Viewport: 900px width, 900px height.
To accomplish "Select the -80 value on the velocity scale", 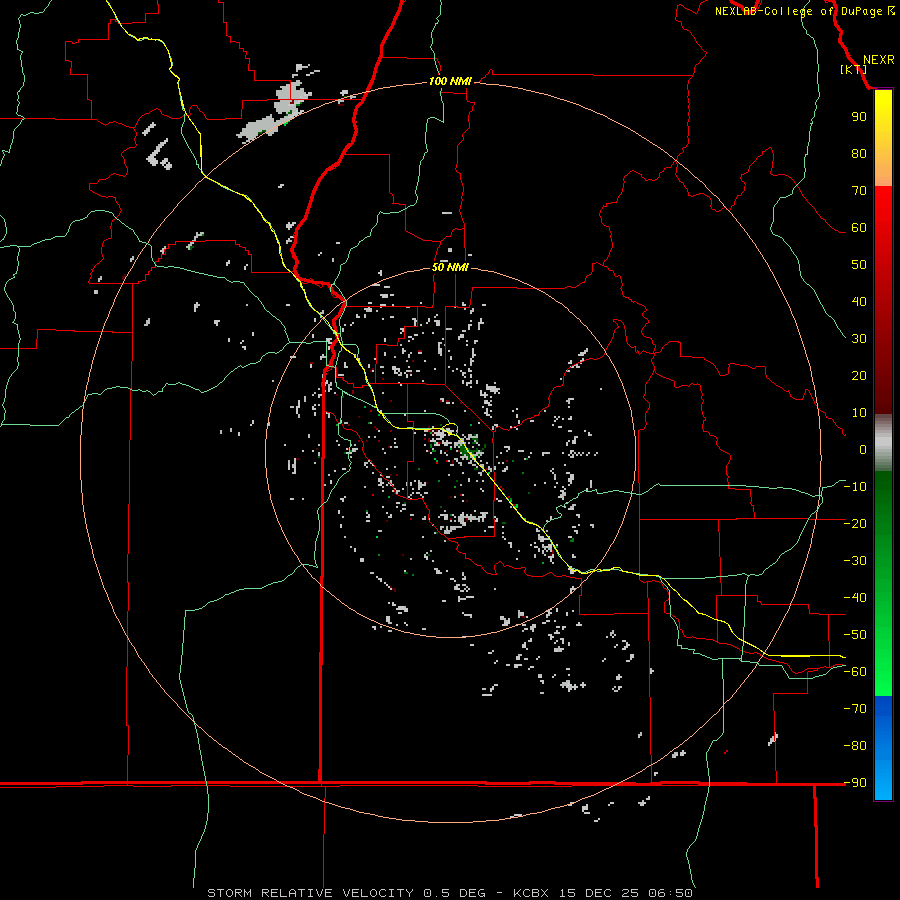I will pos(855,746).
